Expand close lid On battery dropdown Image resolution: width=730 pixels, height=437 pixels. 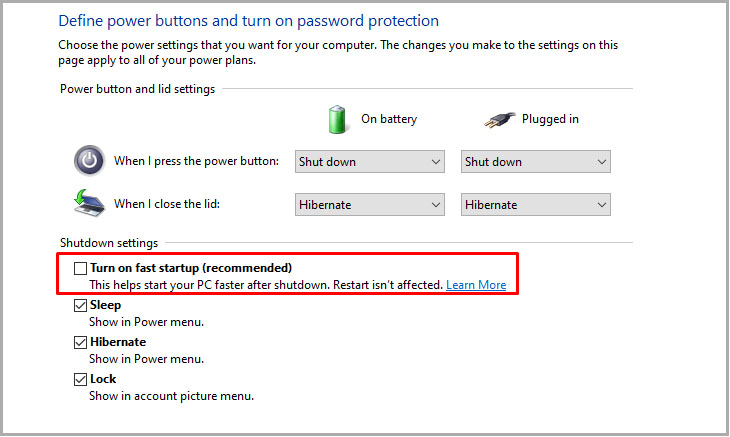pyautogui.click(x=370, y=205)
